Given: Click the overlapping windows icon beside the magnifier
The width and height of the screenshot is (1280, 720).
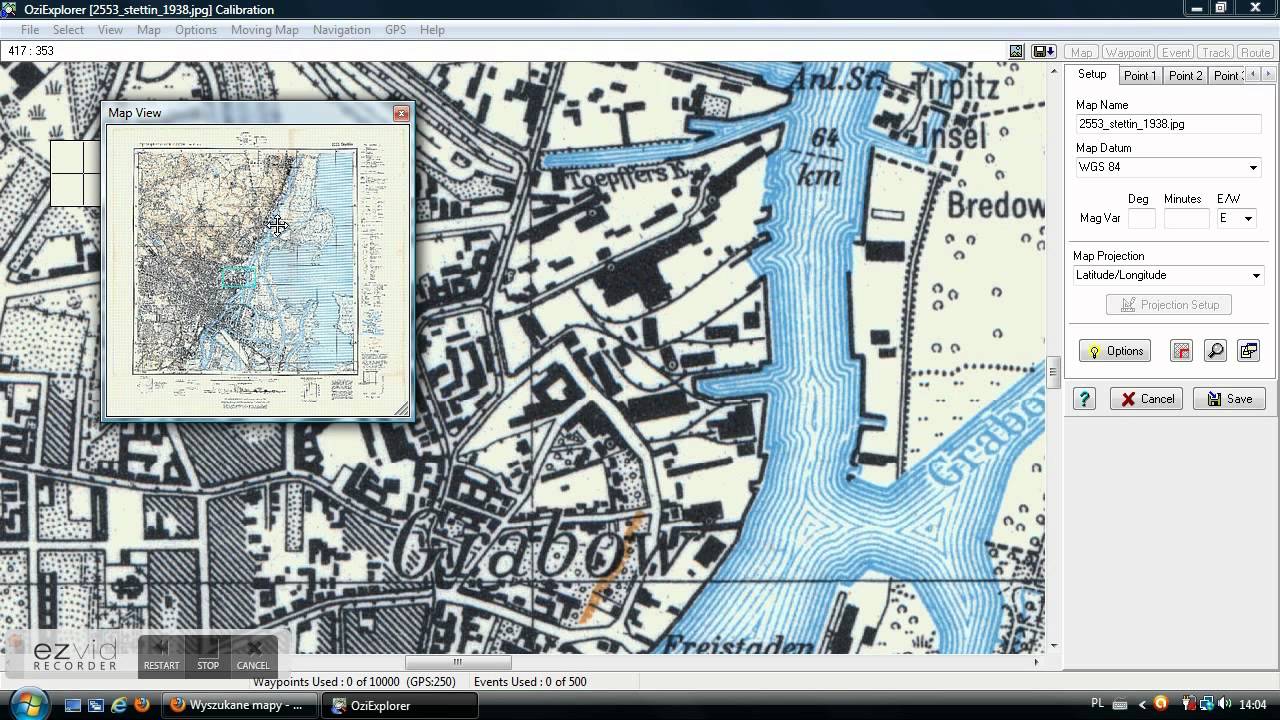Looking at the screenshot, I should (1248, 351).
